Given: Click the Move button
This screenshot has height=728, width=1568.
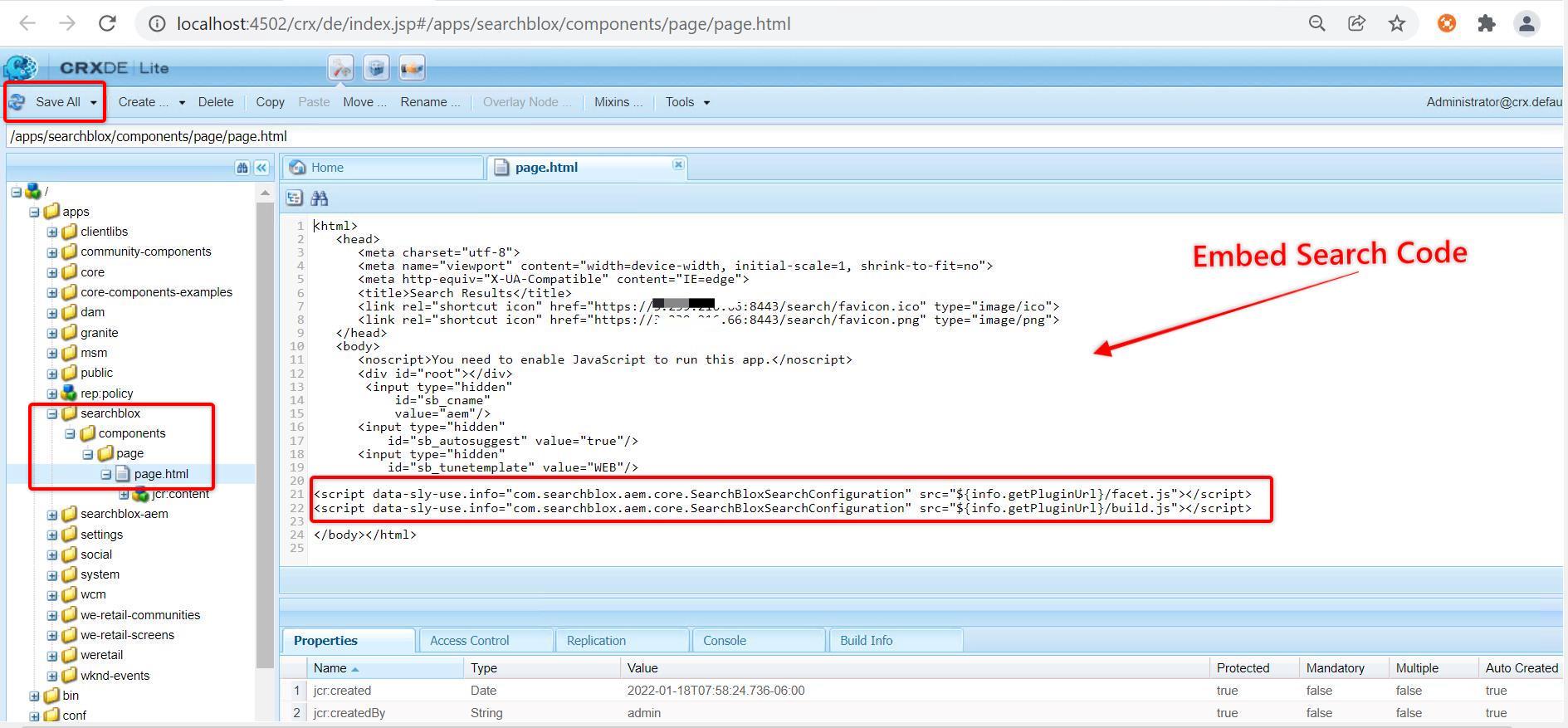Looking at the screenshot, I should (364, 102).
